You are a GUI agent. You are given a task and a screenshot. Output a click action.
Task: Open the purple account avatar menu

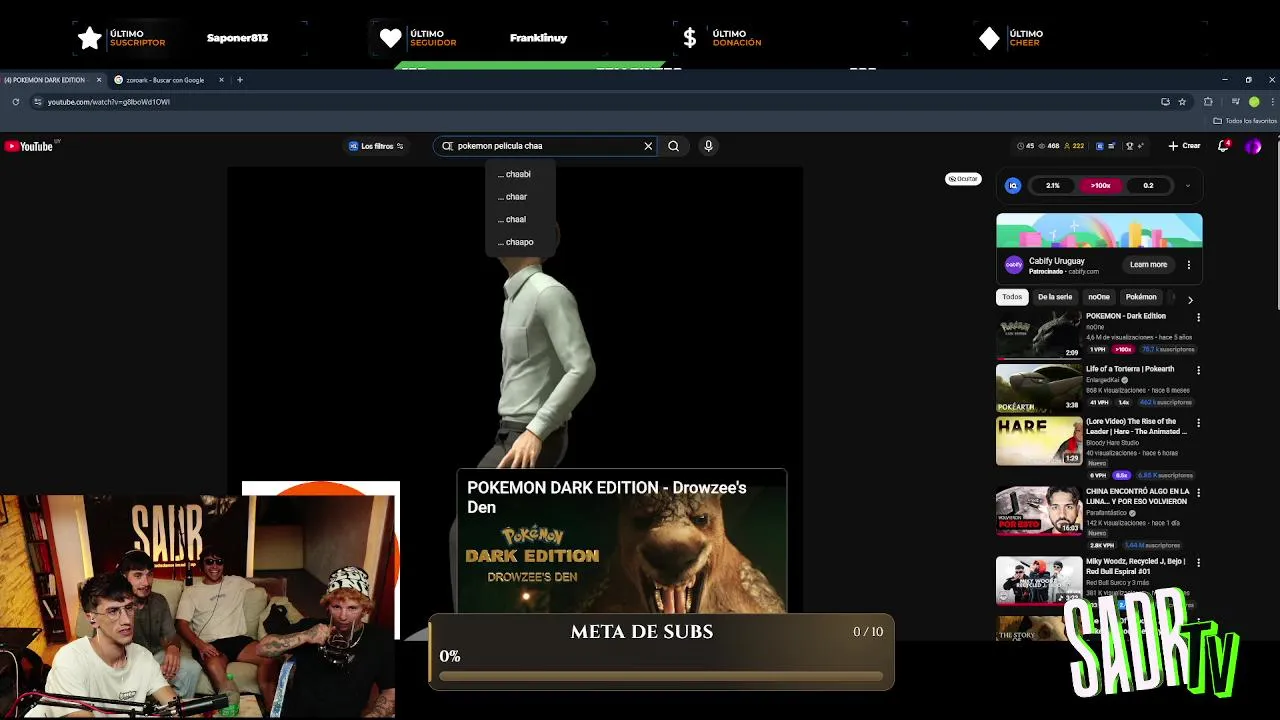[1253, 146]
